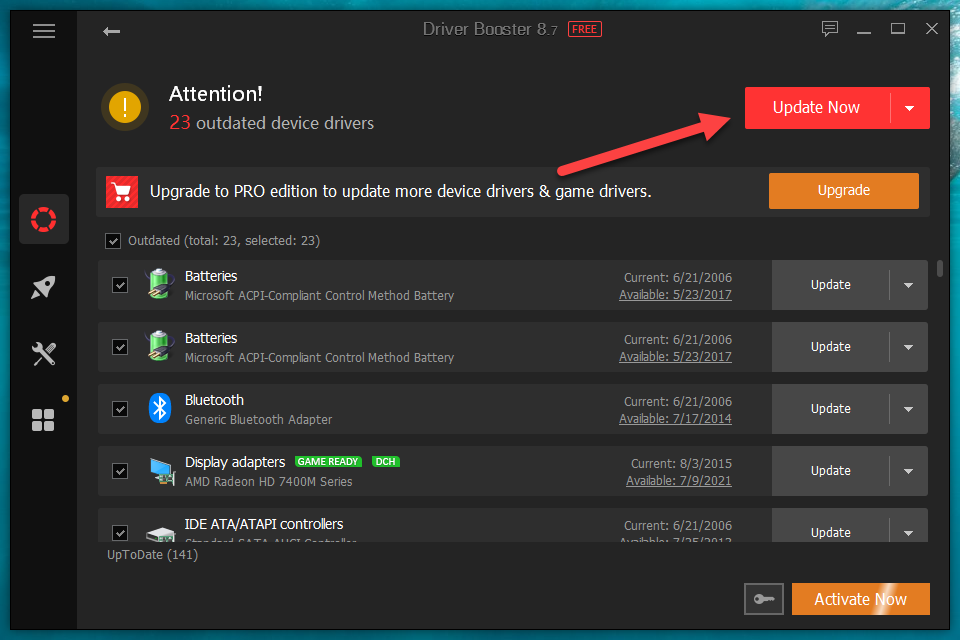Click the red shopping cart icon
960x640 pixels.
point(122,191)
